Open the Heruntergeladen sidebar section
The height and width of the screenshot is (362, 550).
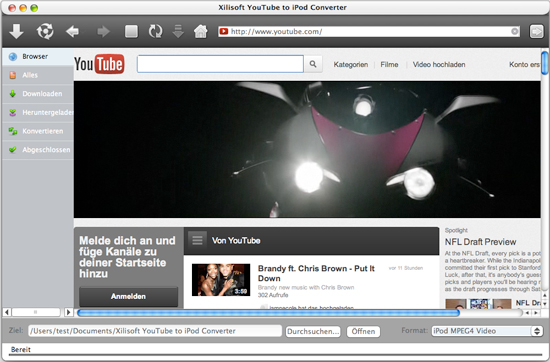tap(38, 113)
